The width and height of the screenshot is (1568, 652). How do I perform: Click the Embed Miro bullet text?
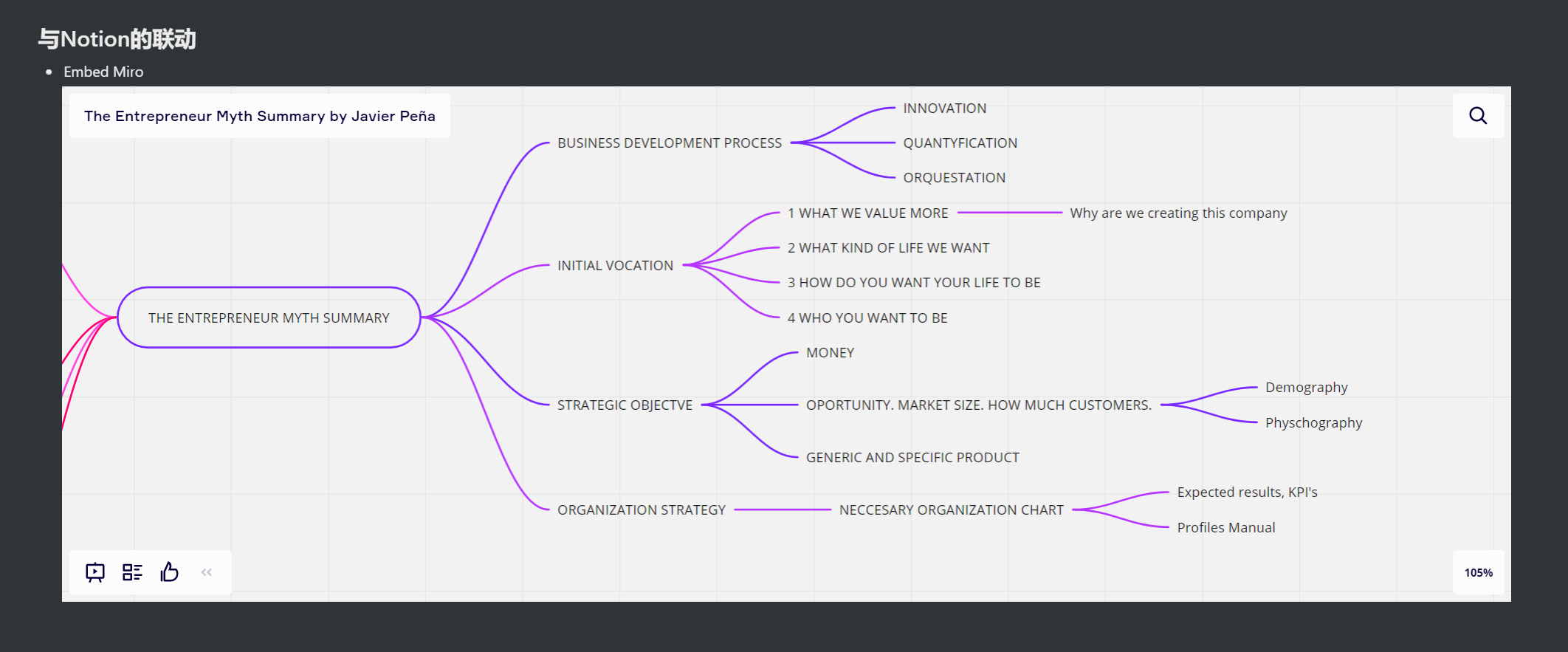(x=103, y=72)
